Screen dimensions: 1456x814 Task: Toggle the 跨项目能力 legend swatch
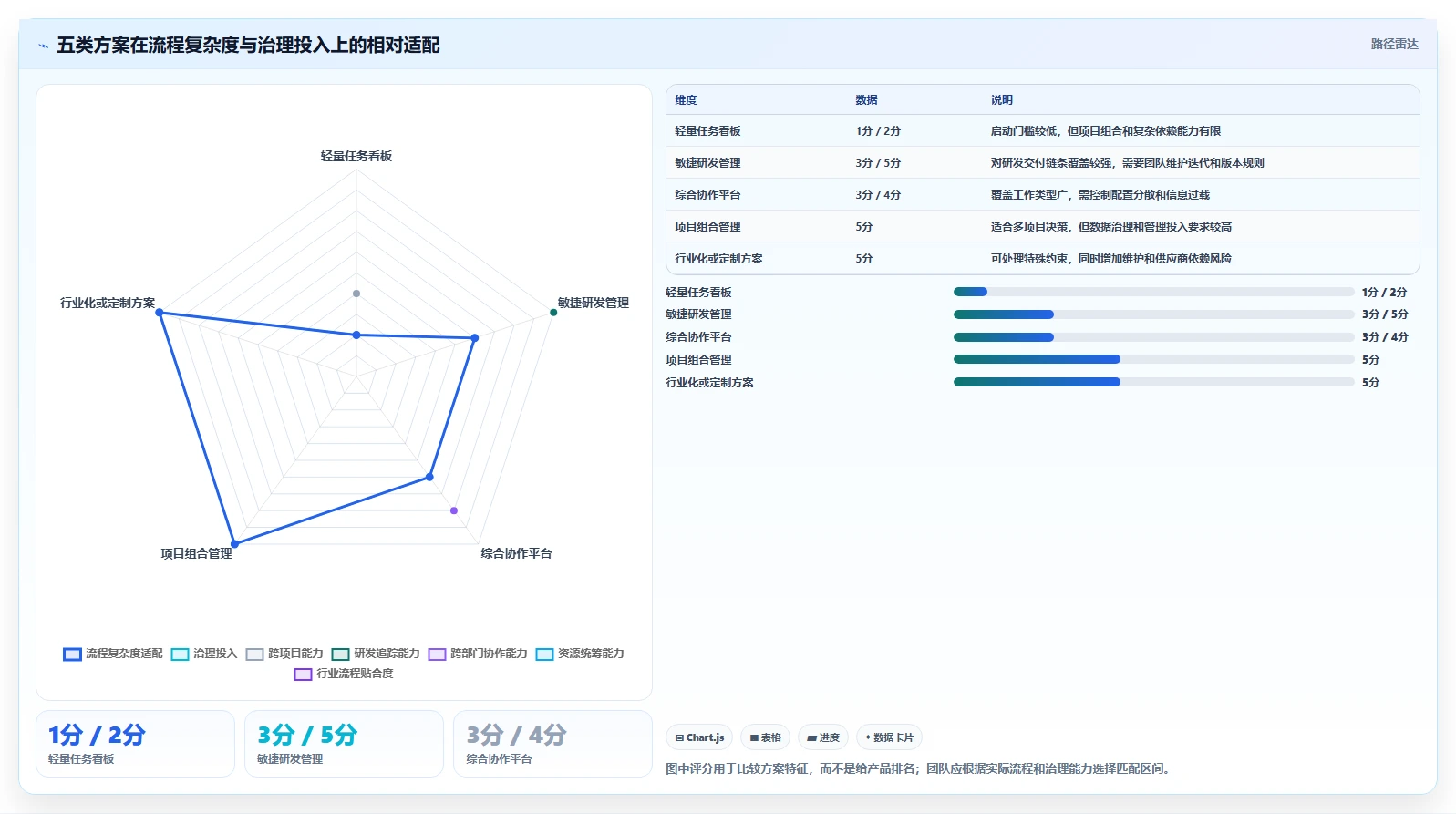[254, 654]
